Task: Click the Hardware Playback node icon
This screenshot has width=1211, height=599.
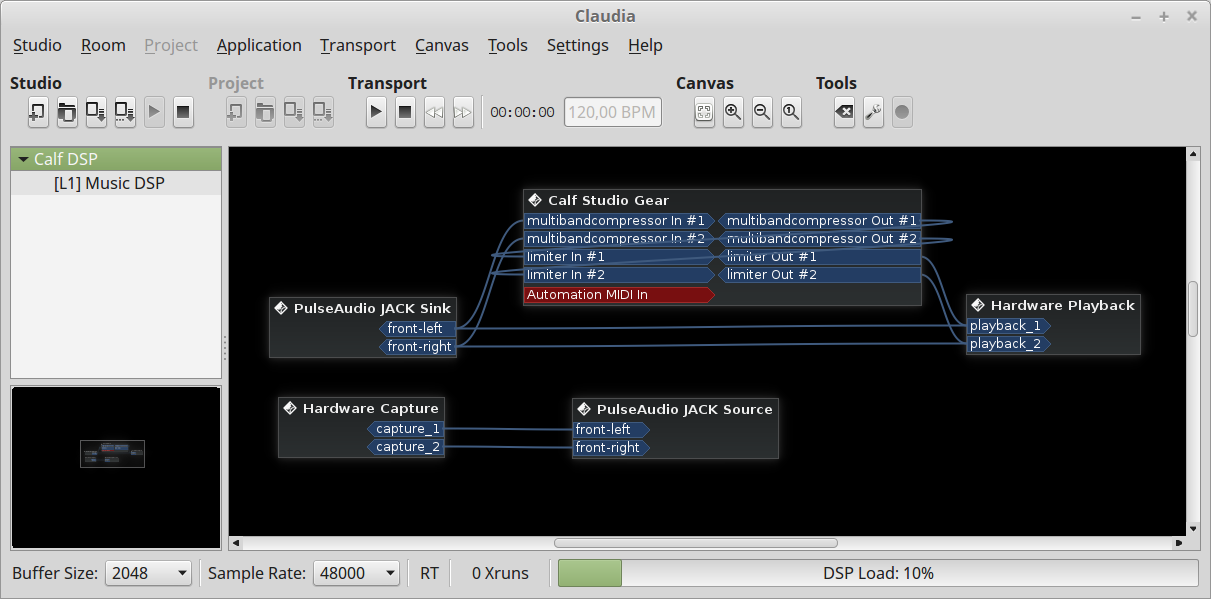Action: click(x=978, y=305)
